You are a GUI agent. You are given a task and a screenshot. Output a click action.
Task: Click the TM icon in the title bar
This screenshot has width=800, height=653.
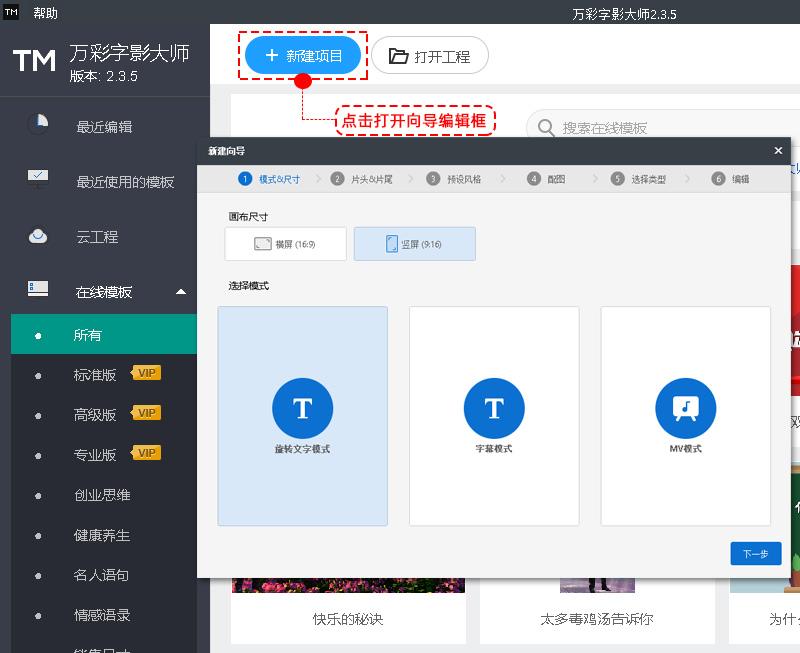tap(10, 13)
